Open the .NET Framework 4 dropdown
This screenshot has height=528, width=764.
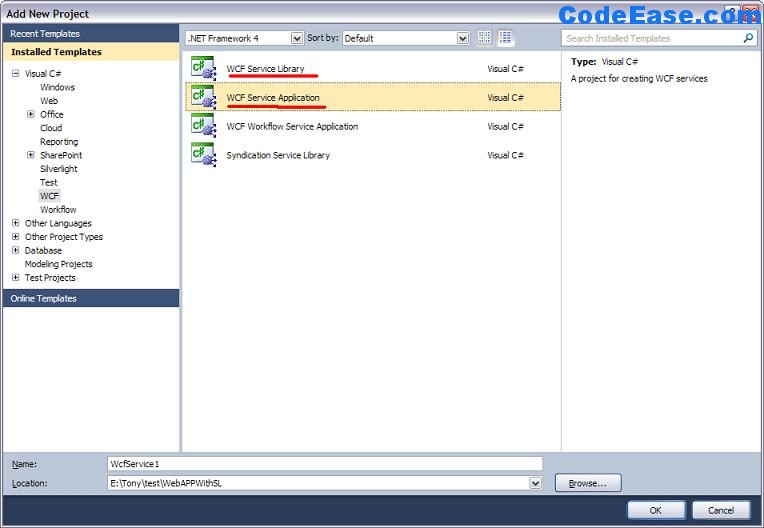297,38
